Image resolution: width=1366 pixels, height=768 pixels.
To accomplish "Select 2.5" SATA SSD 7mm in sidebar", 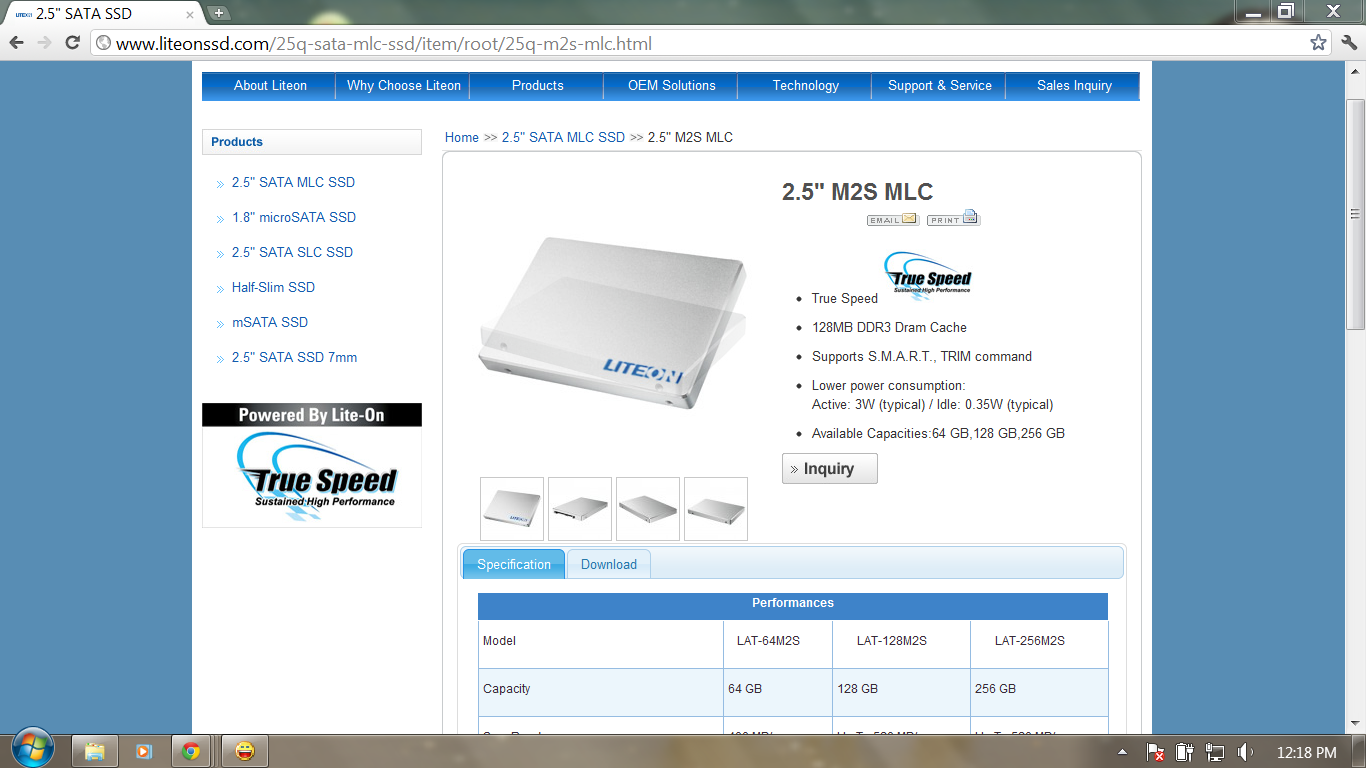I will tap(294, 357).
